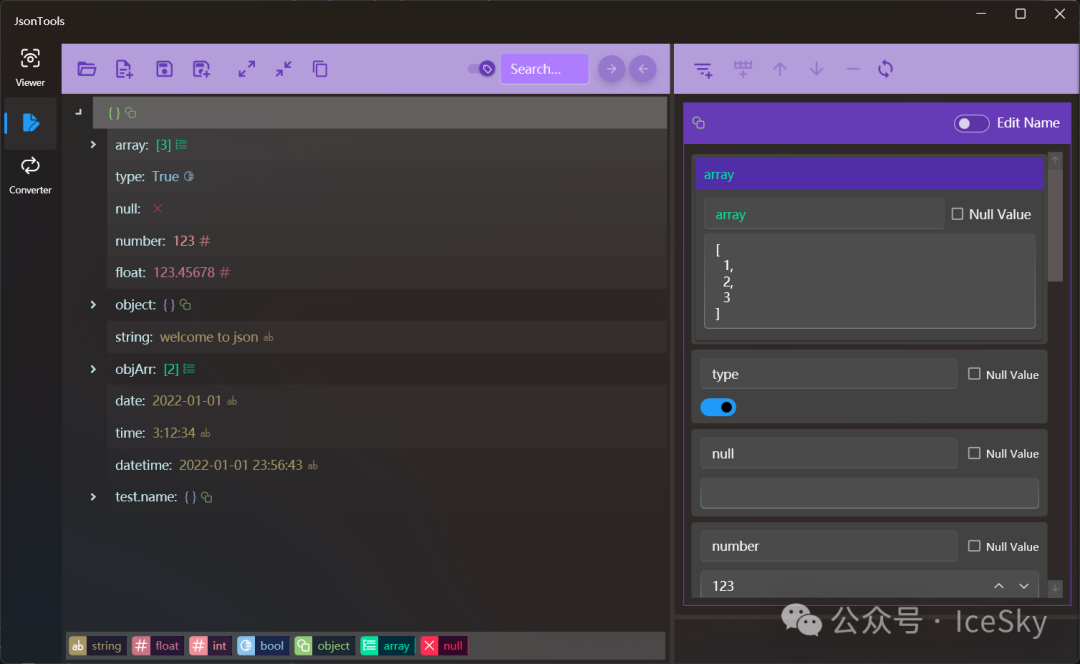Open the Converter tab in sidebar
This screenshot has height=664, width=1080.
(x=30, y=173)
